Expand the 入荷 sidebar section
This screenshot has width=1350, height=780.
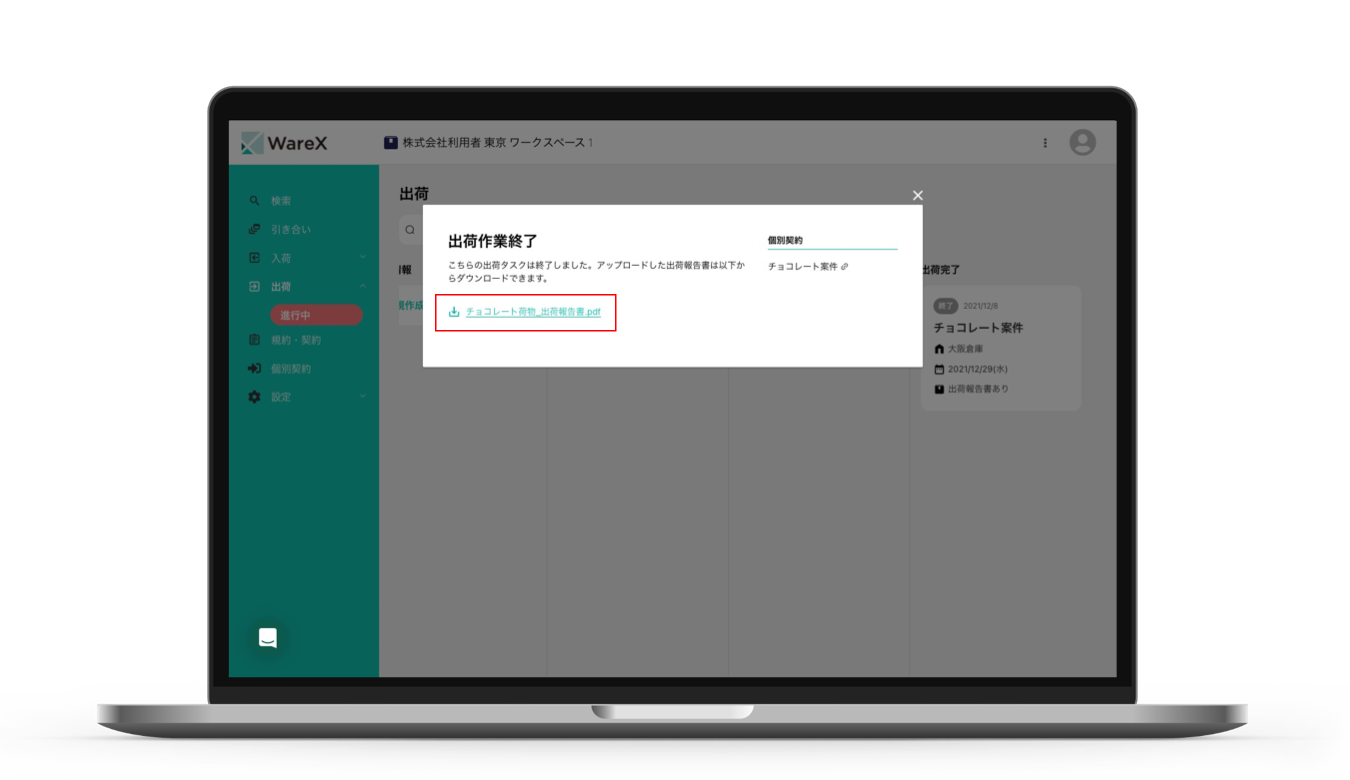click(x=362, y=258)
